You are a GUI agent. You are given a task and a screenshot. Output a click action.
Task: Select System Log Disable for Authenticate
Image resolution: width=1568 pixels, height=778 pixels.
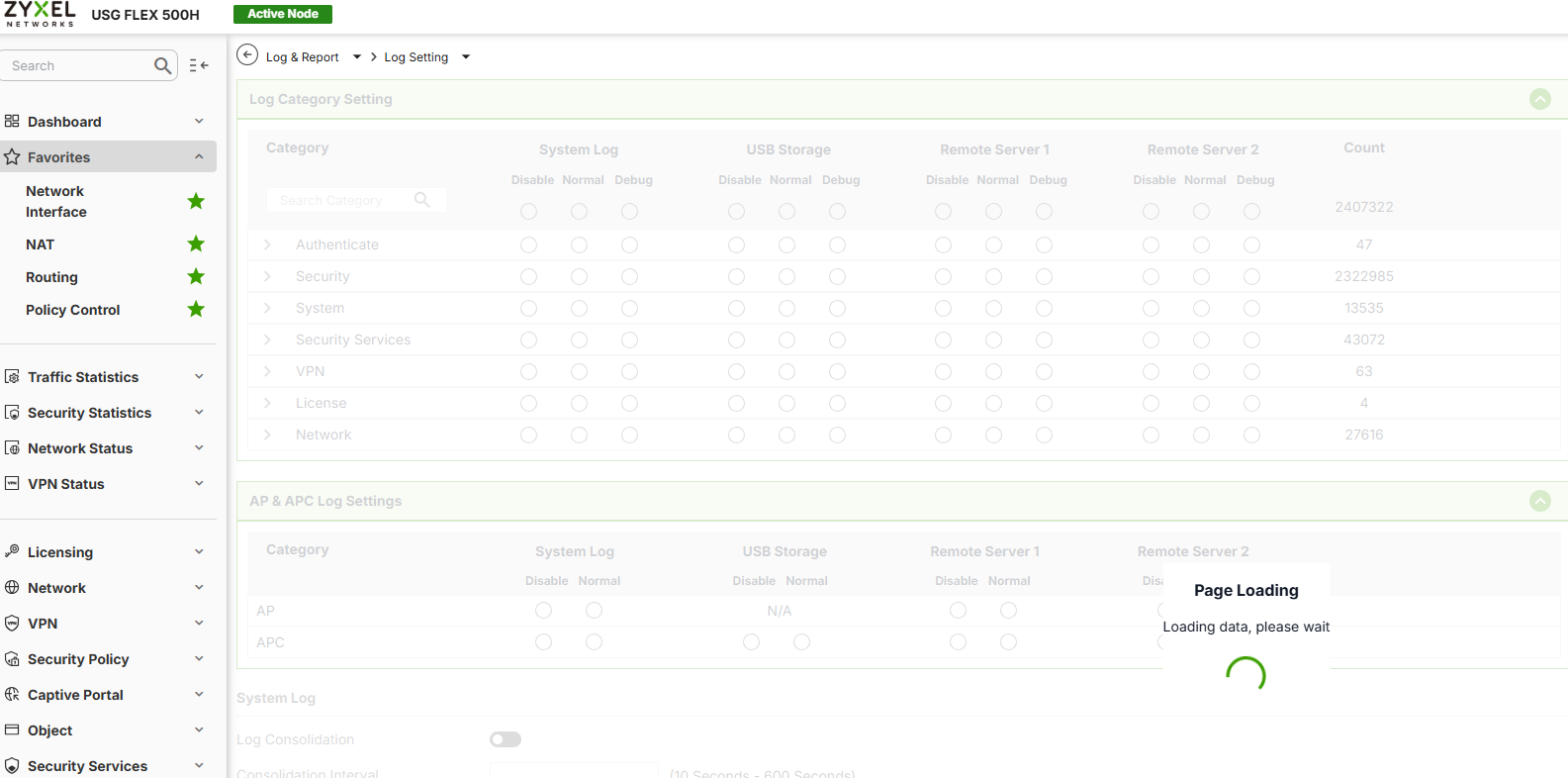(529, 244)
